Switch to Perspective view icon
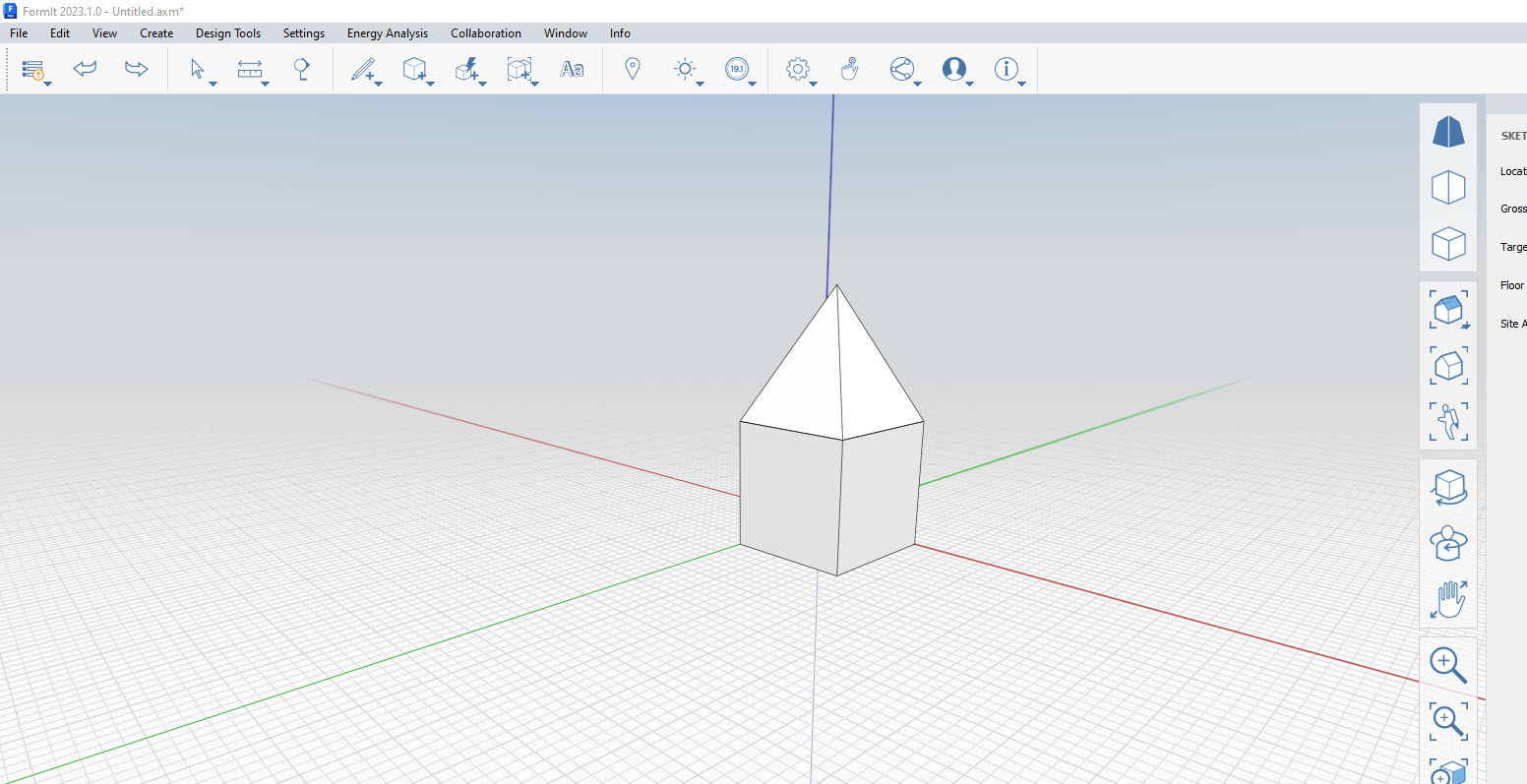The height and width of the screenshot is (784, 1527). [1448, 131]
